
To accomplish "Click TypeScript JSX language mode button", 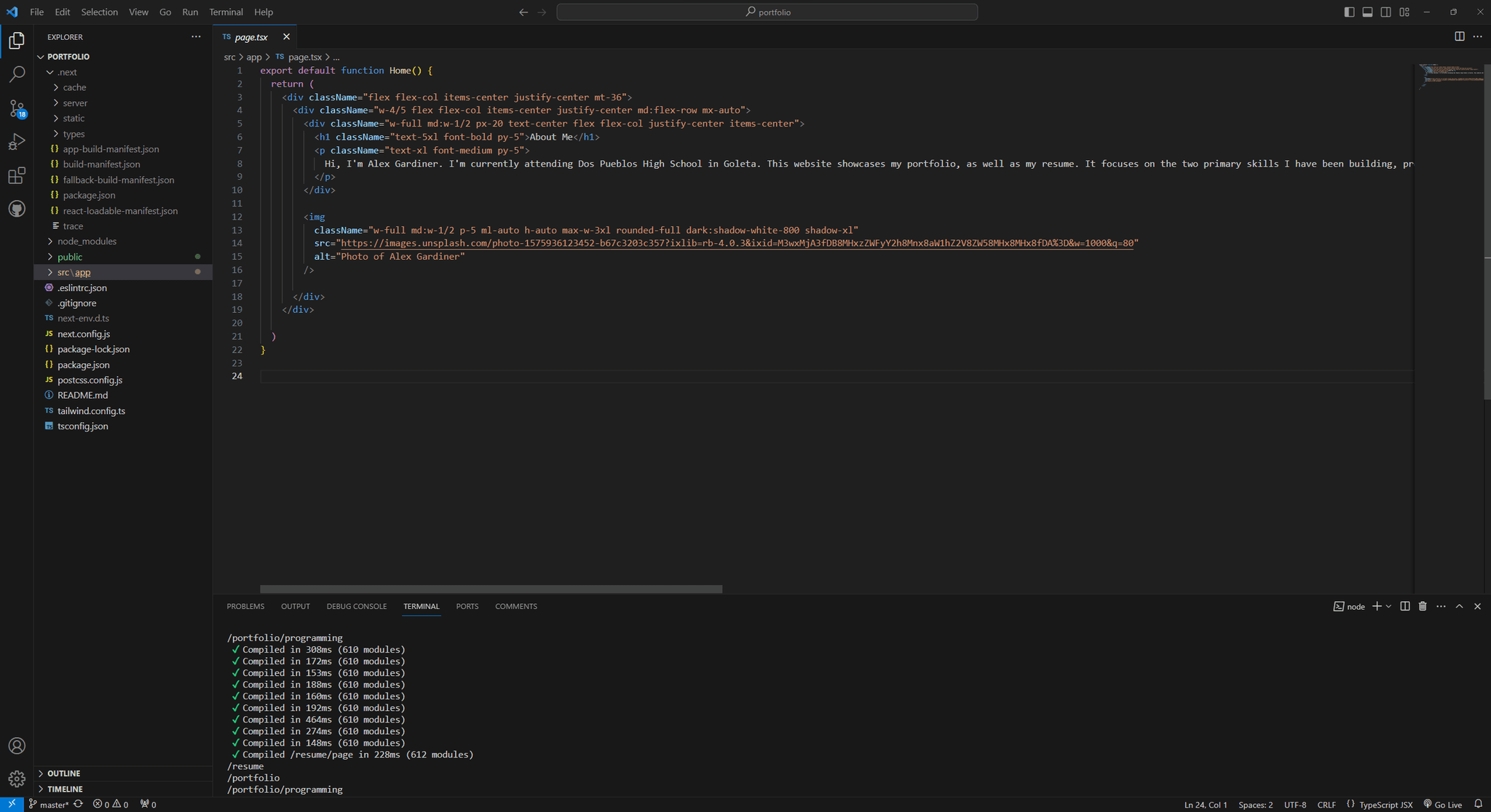I will (1385, 805).
